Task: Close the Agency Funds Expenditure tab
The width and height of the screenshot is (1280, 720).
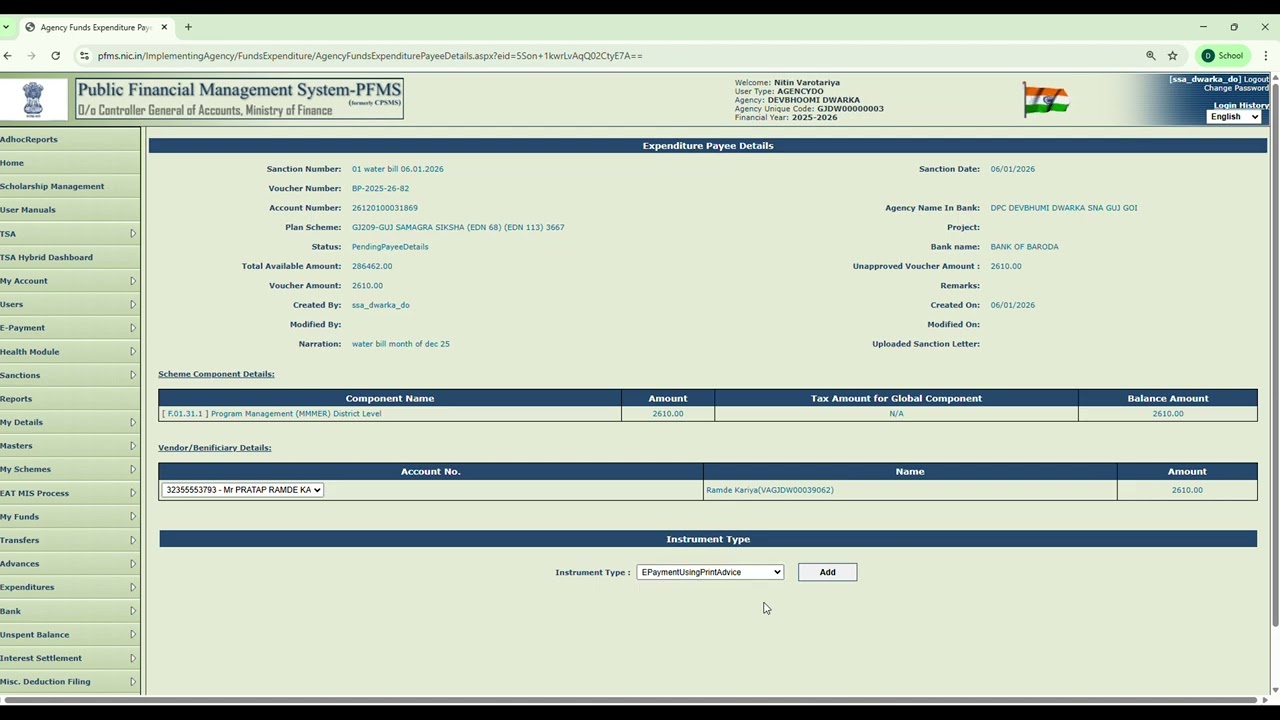Action: point(164,27)
